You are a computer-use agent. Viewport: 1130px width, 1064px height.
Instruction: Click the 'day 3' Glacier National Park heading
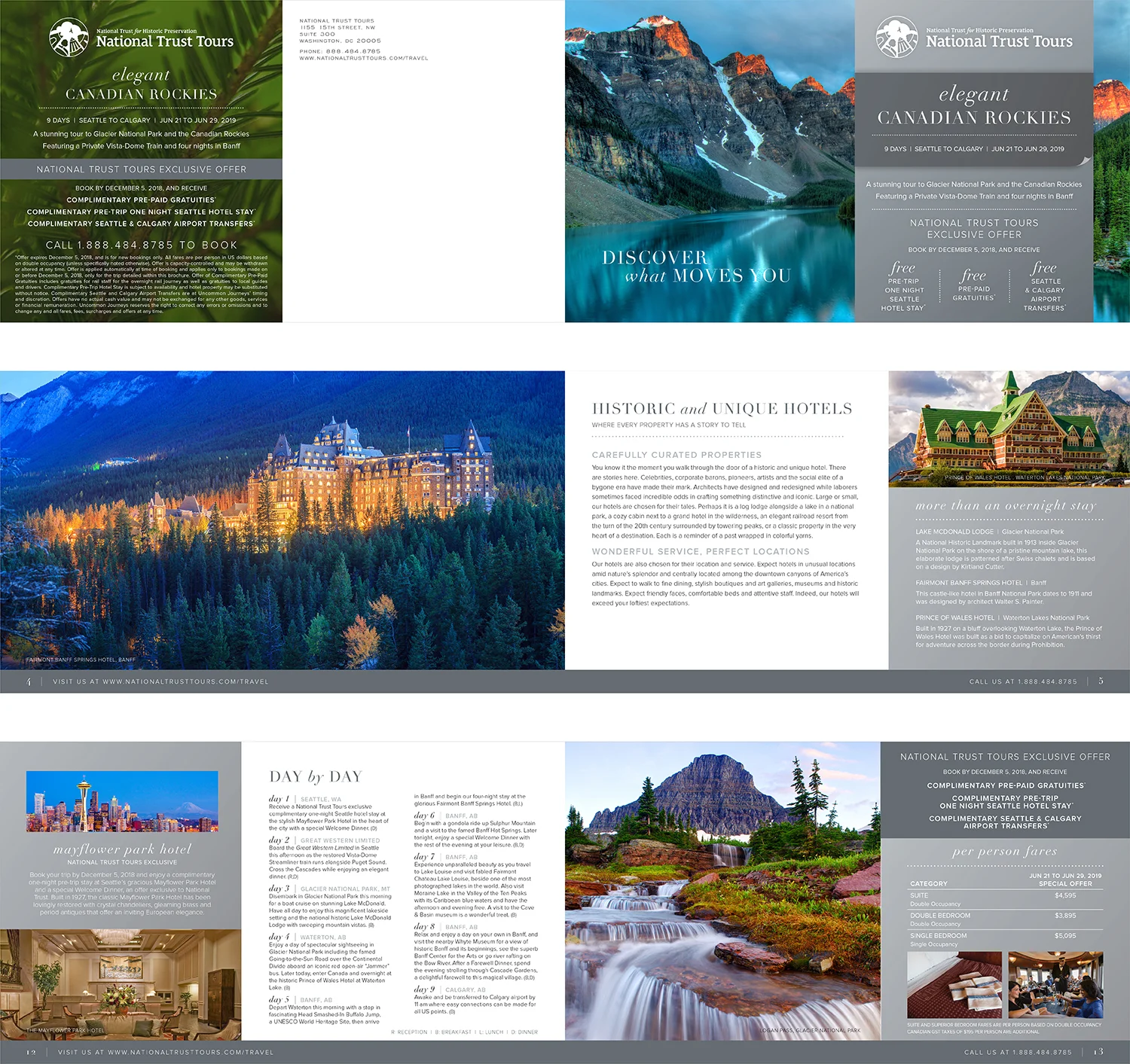pyautogui.click(x=329, y=889)
